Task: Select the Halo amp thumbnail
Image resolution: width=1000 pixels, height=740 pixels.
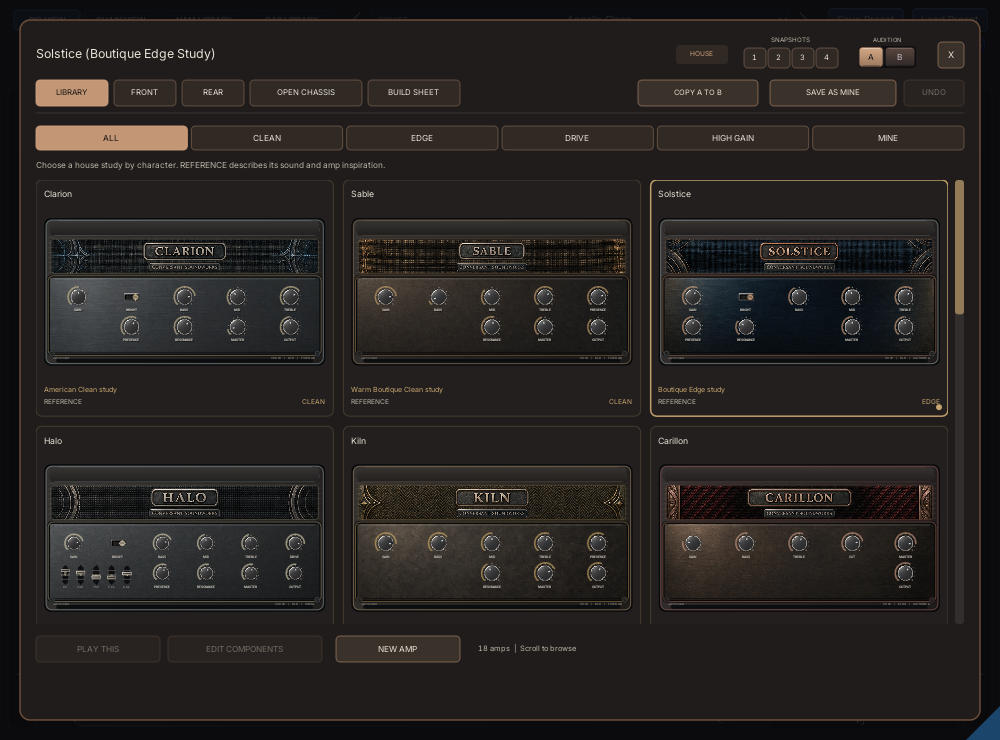Action: pyautogui.click(x=184, y=538)
